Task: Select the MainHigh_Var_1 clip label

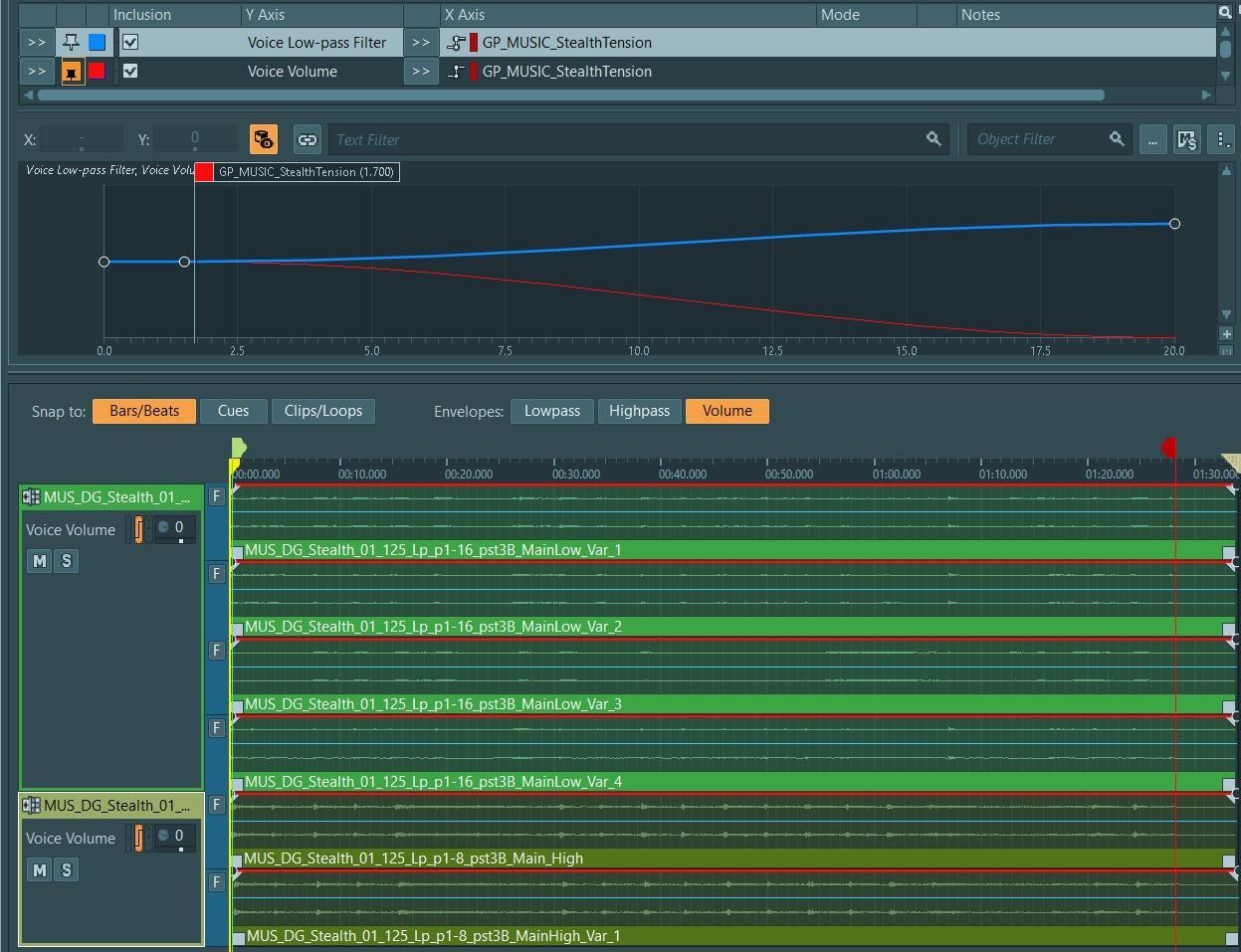Action: tap(434, 936)
